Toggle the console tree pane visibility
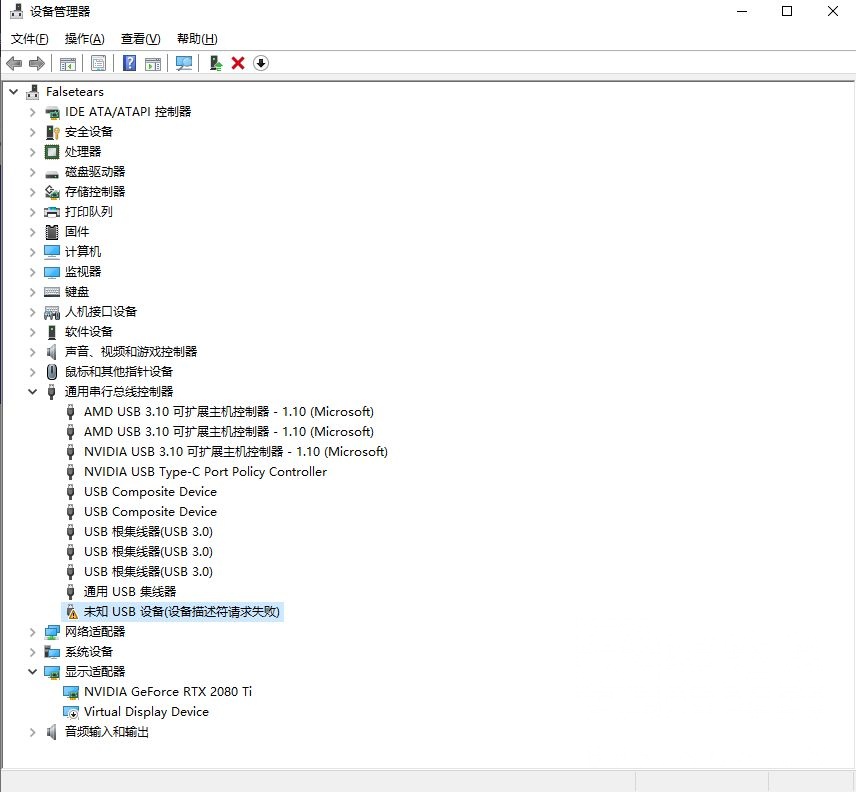This screenshot has width=856, height=792. pos(66,63)
